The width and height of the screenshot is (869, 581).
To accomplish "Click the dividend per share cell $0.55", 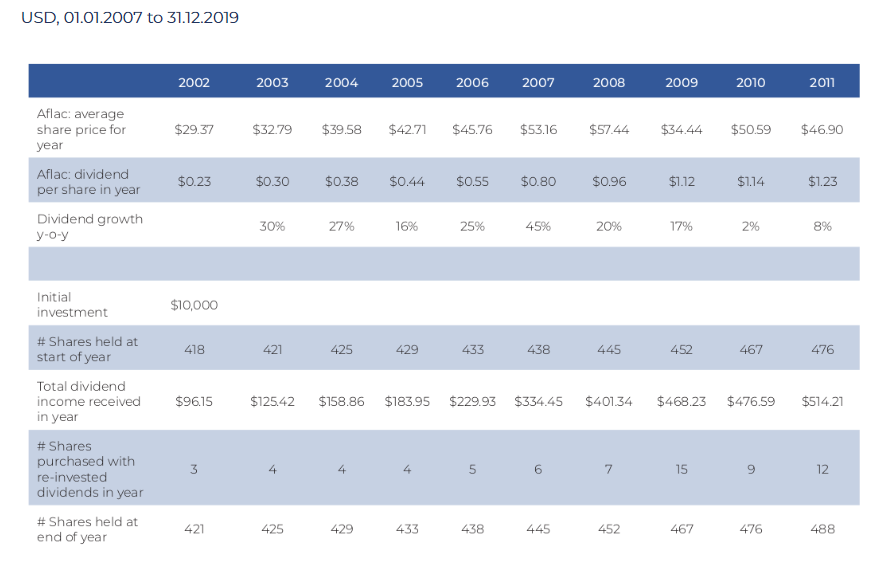I will pyautogui.click(x=472, y=182).
